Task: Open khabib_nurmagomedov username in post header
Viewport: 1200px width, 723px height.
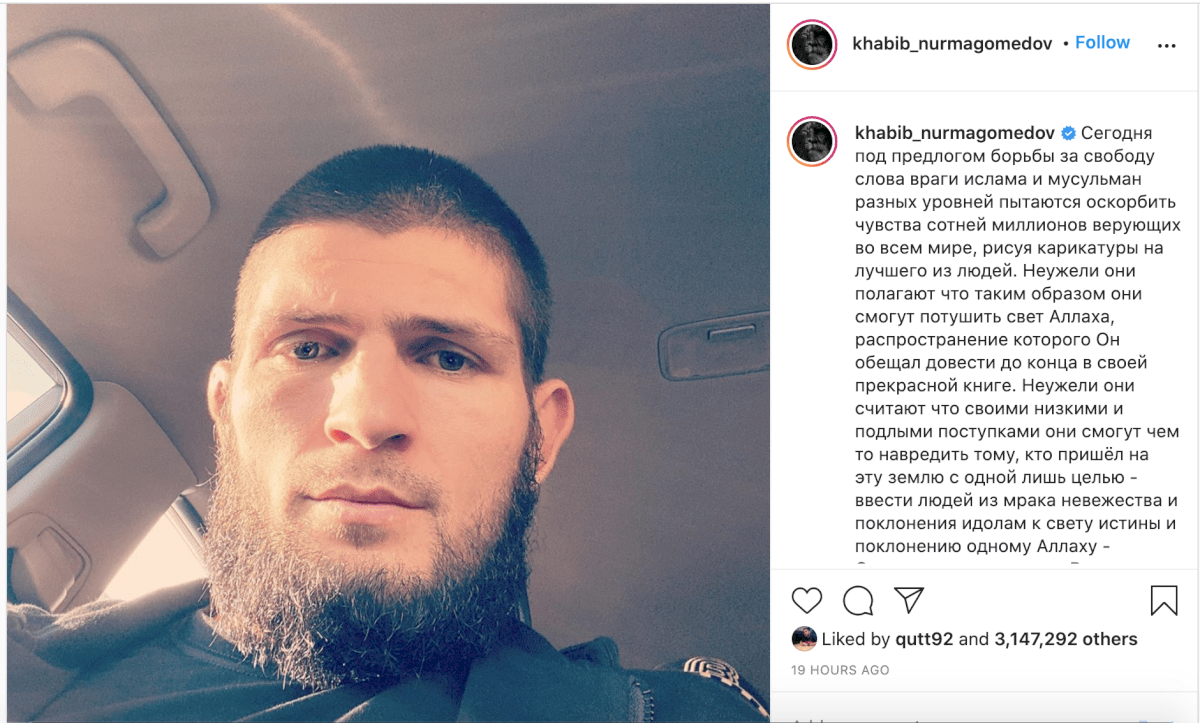Action: tap(952, 44)
